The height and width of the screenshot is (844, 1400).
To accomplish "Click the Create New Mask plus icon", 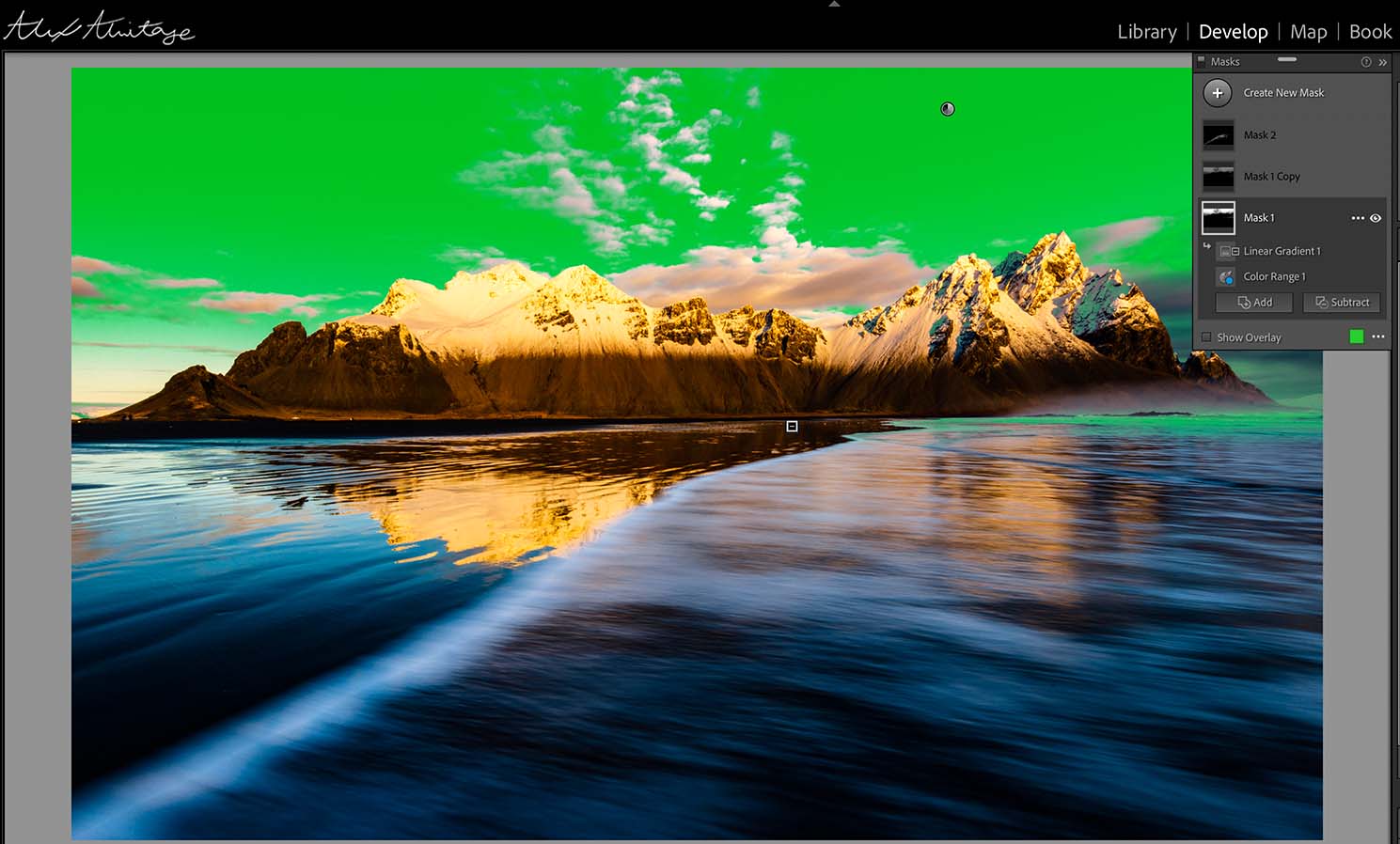I will coord(1218,93).
